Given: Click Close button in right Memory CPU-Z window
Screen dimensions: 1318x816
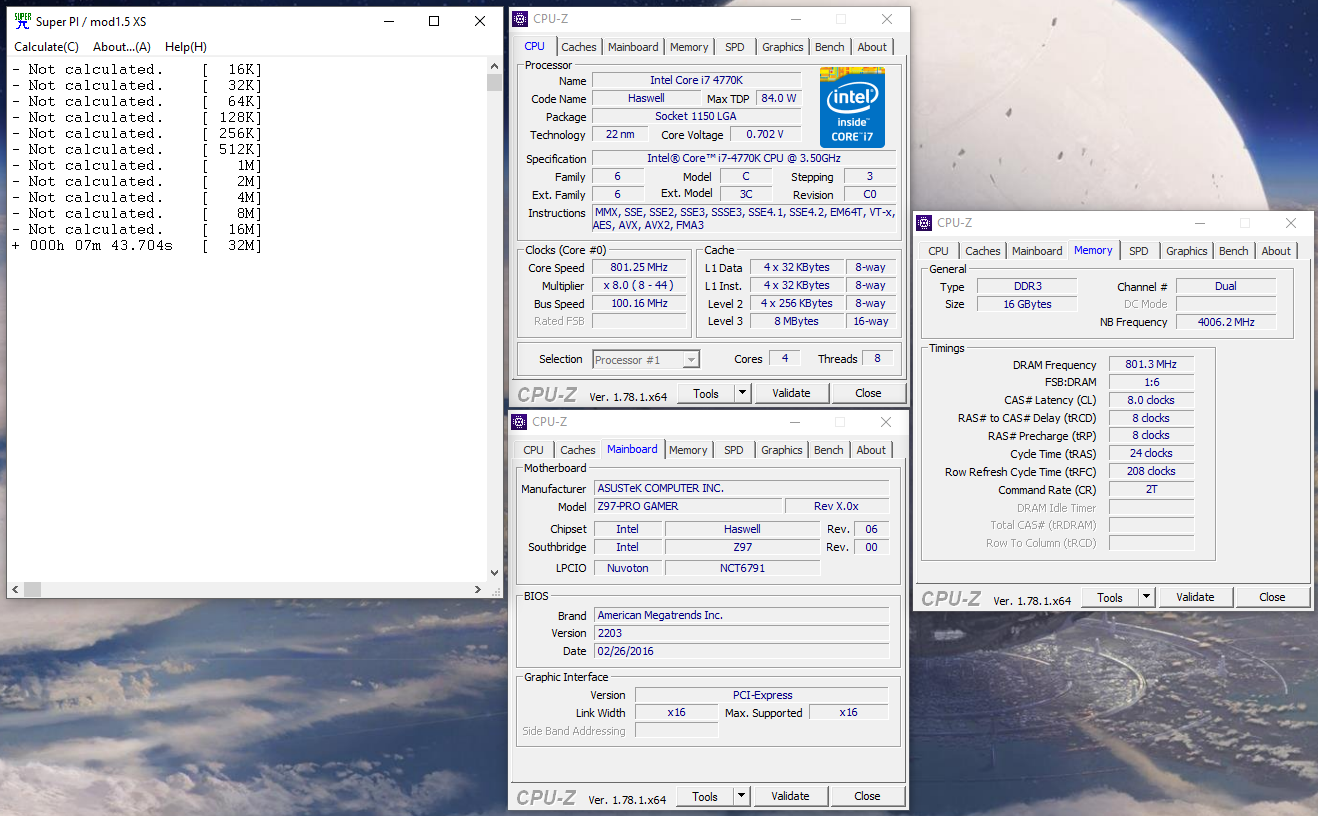Looking at the screenshot, I should click(x=1272, y=597).
